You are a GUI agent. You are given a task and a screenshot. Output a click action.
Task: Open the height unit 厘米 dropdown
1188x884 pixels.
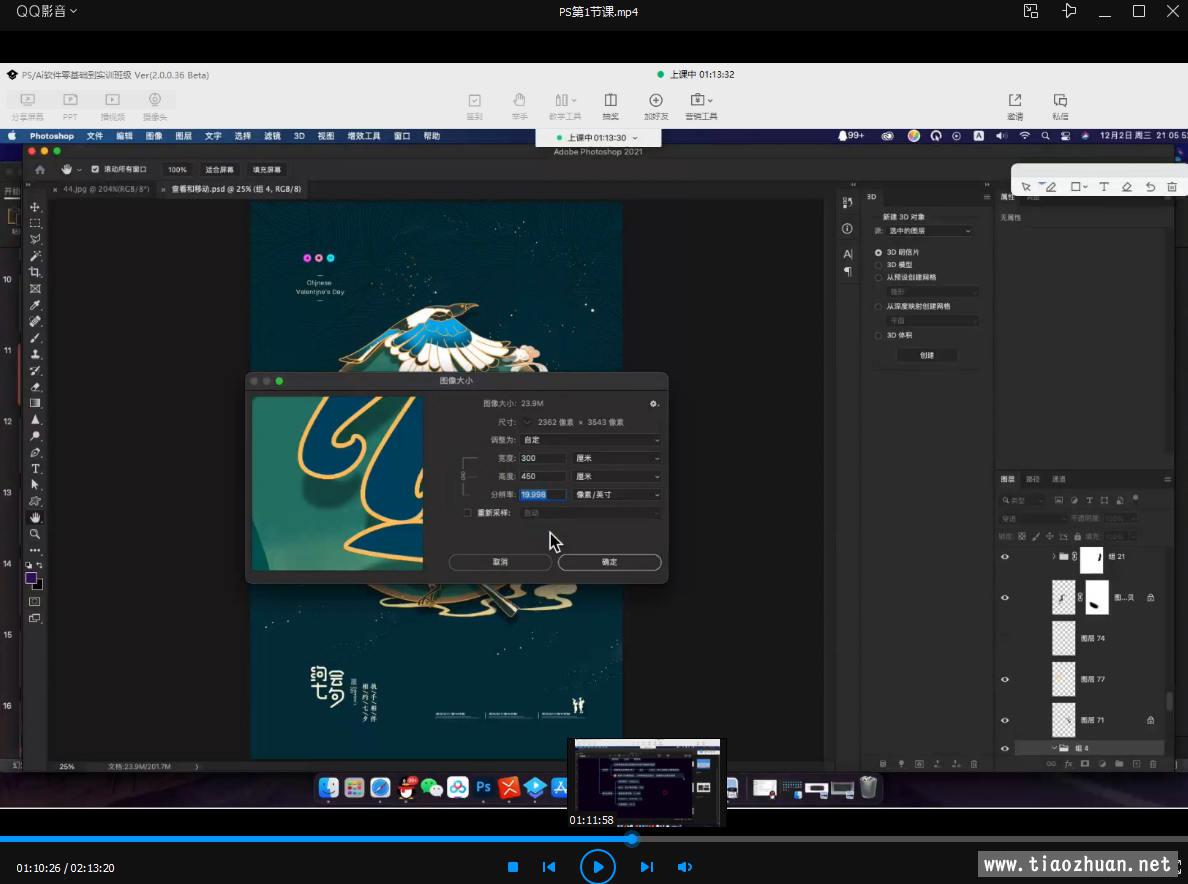click(617, 476)
